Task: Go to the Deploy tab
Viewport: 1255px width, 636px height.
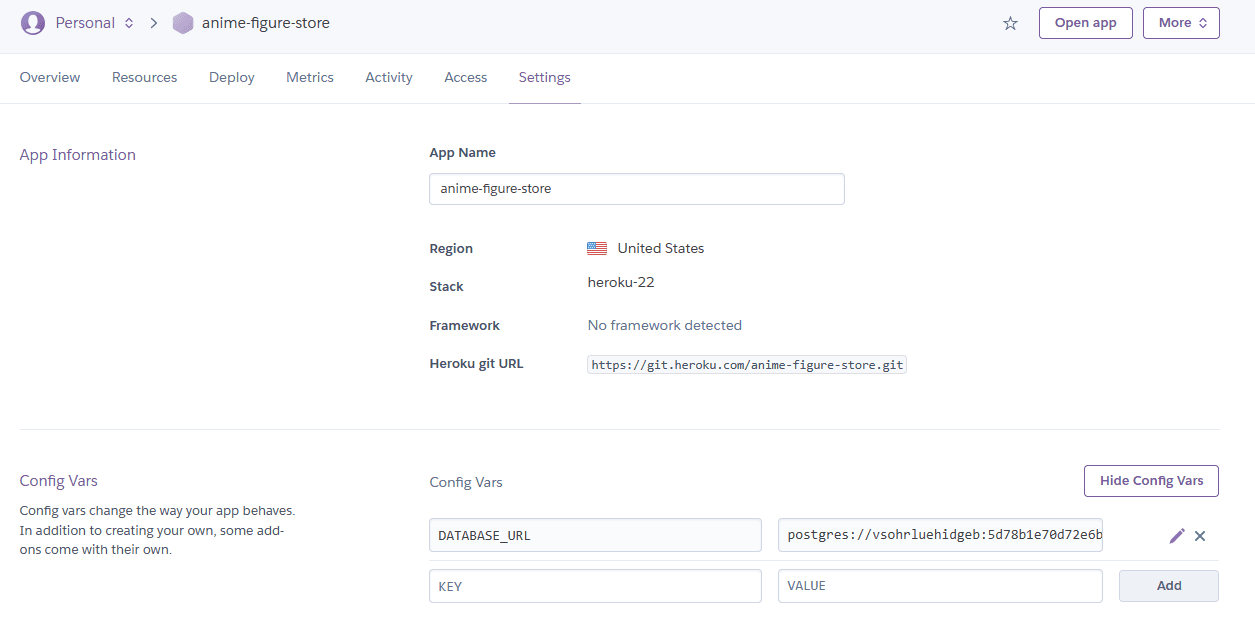Action: [x=232, y=77]
